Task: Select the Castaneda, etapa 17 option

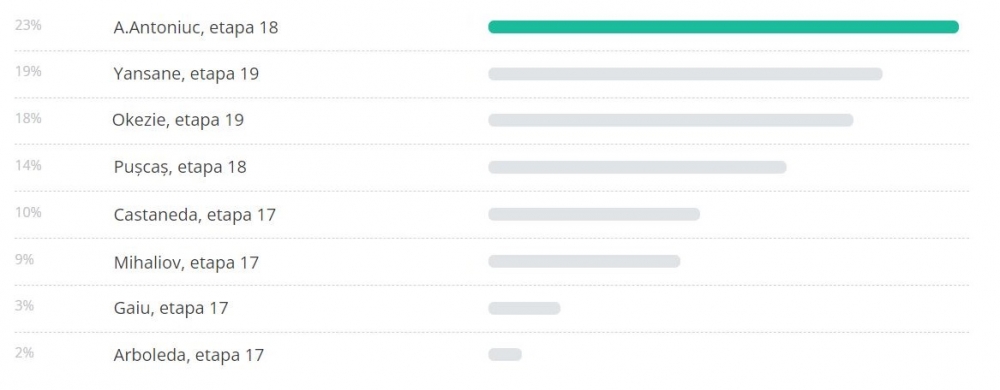Action: pos(195,215)
